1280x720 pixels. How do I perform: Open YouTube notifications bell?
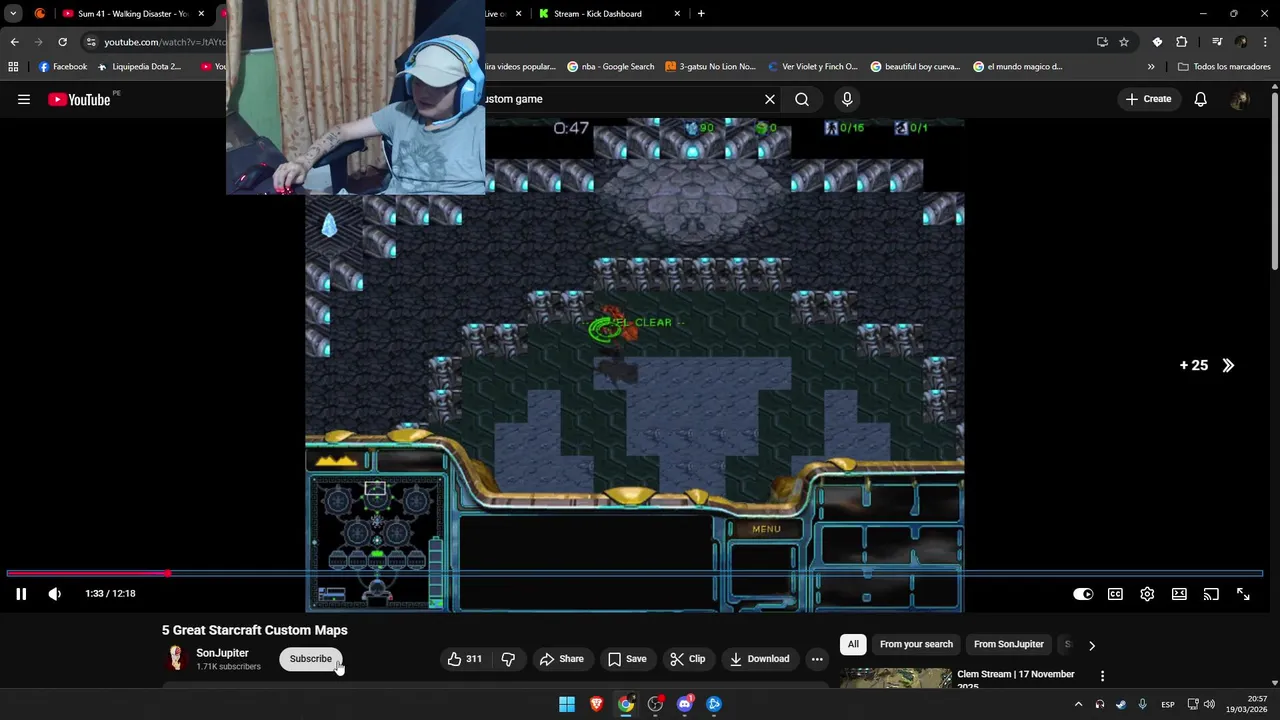[x=1200, y=99]
